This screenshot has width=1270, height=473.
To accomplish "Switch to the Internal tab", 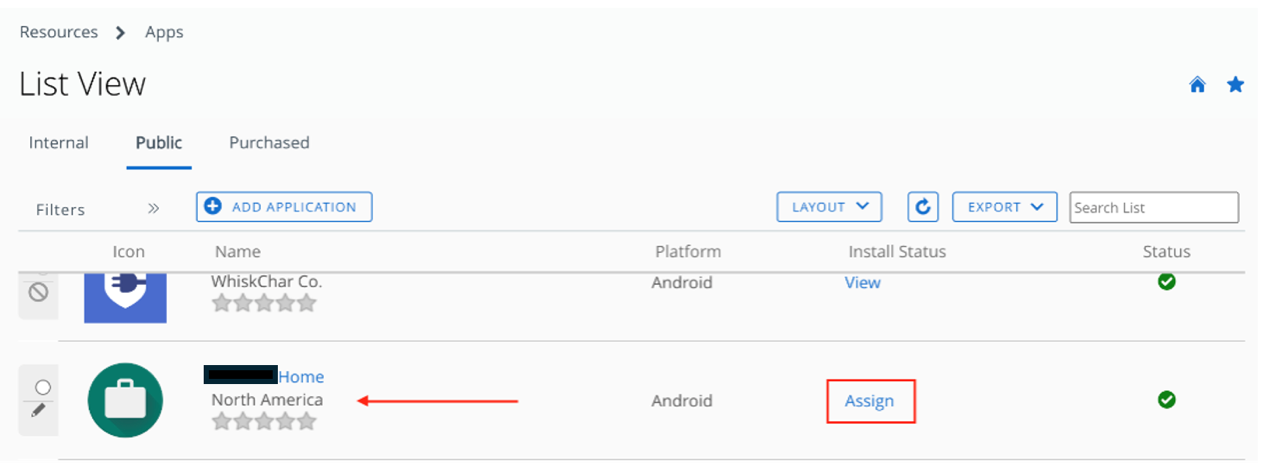I will (x=59, y=143).
